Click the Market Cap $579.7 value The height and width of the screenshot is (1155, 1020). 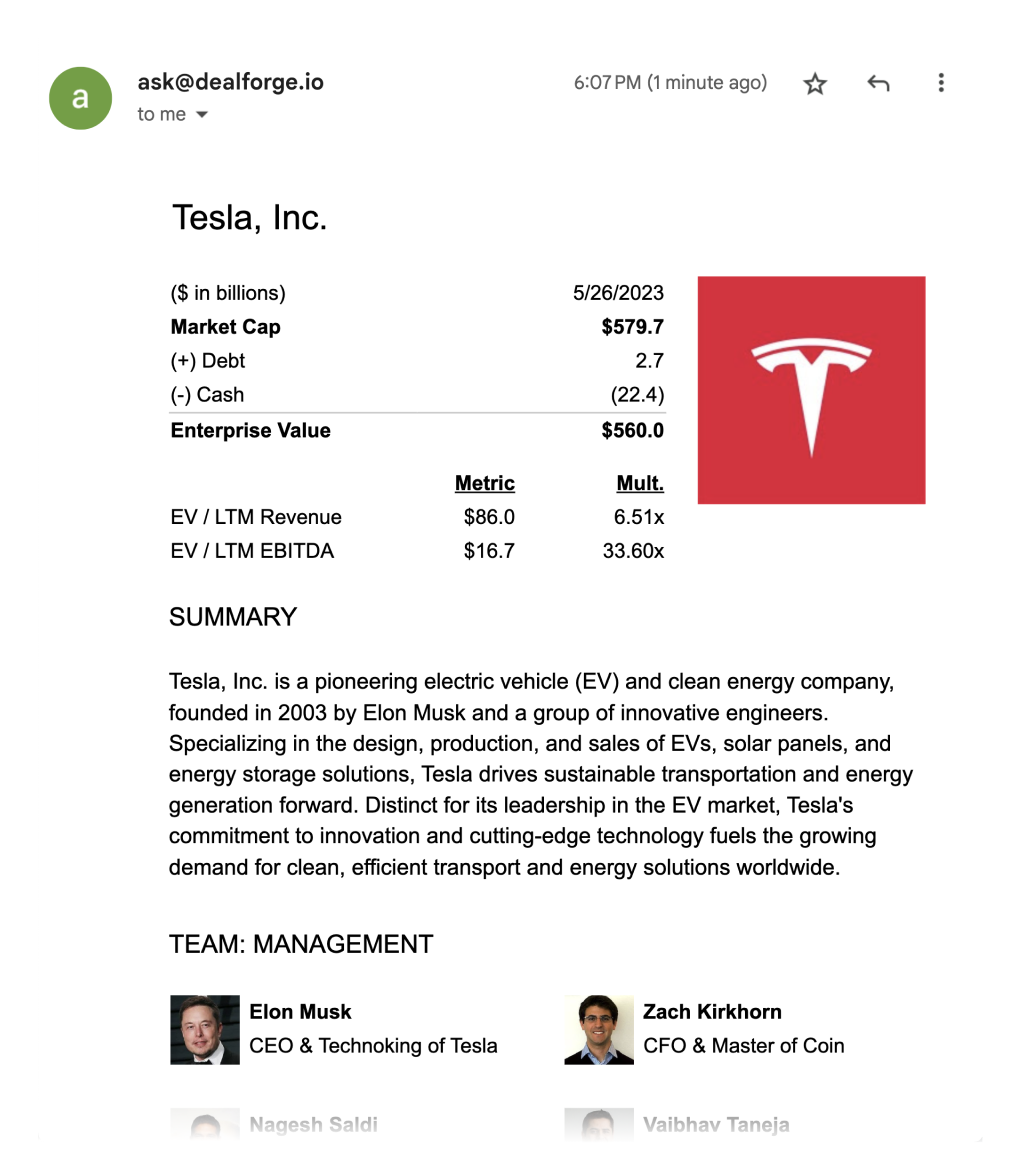point(633,327)
